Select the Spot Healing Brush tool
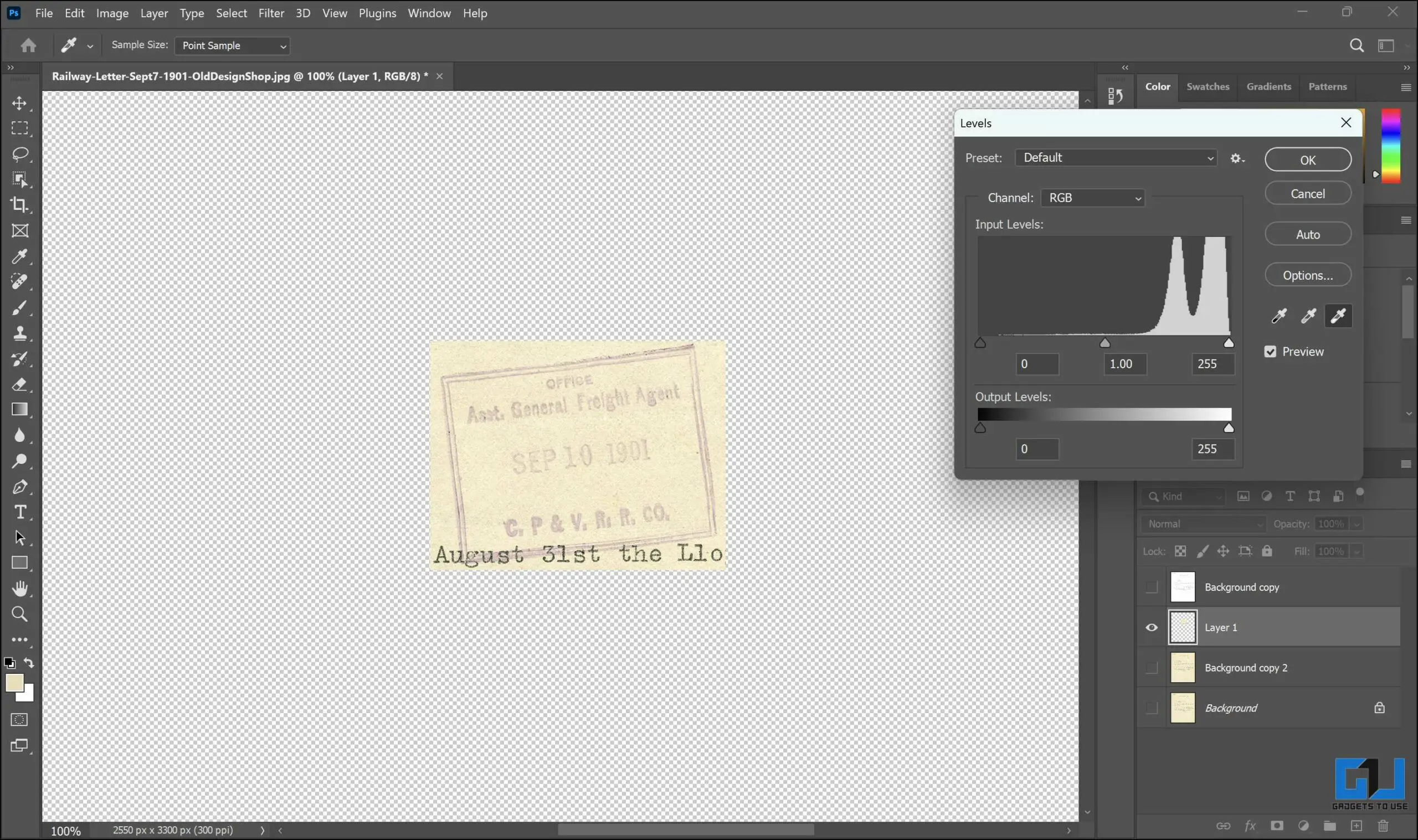Screen dimensions: 1418x840 [20, 282]
